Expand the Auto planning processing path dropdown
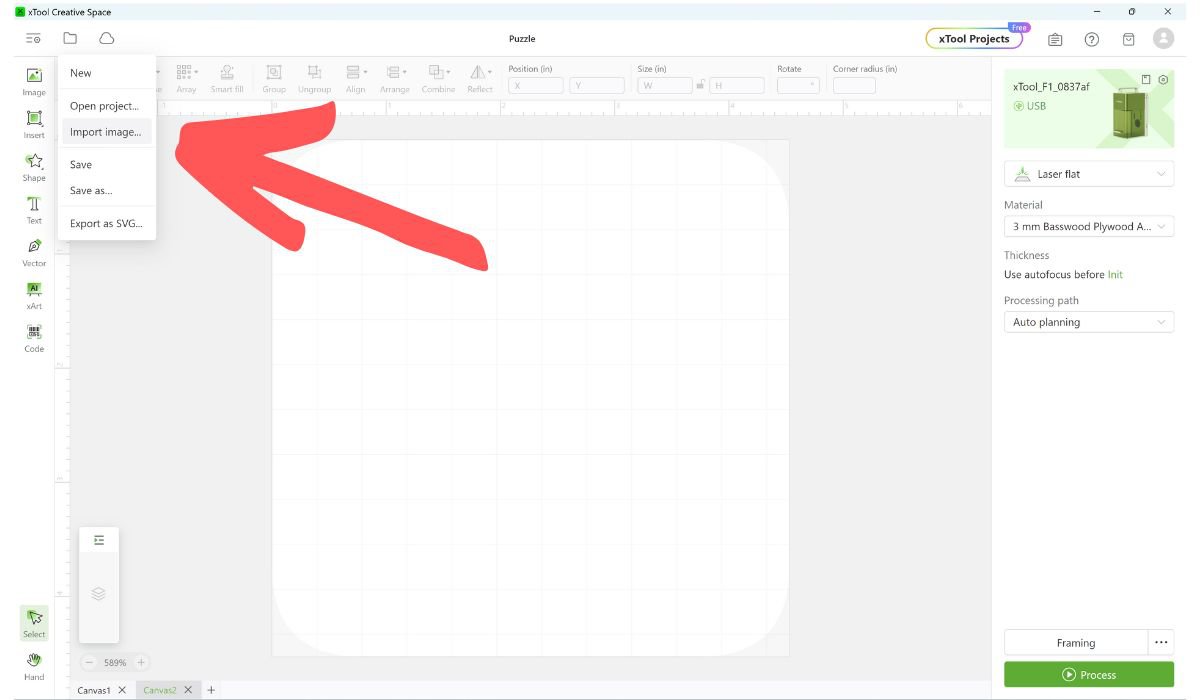Screen dimensions: 1200x700 (1089, 322)
